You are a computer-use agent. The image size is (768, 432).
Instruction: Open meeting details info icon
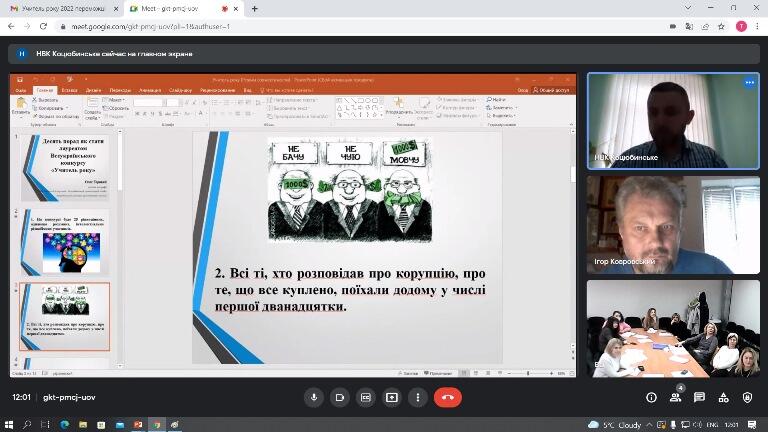[x=651, y=398]
